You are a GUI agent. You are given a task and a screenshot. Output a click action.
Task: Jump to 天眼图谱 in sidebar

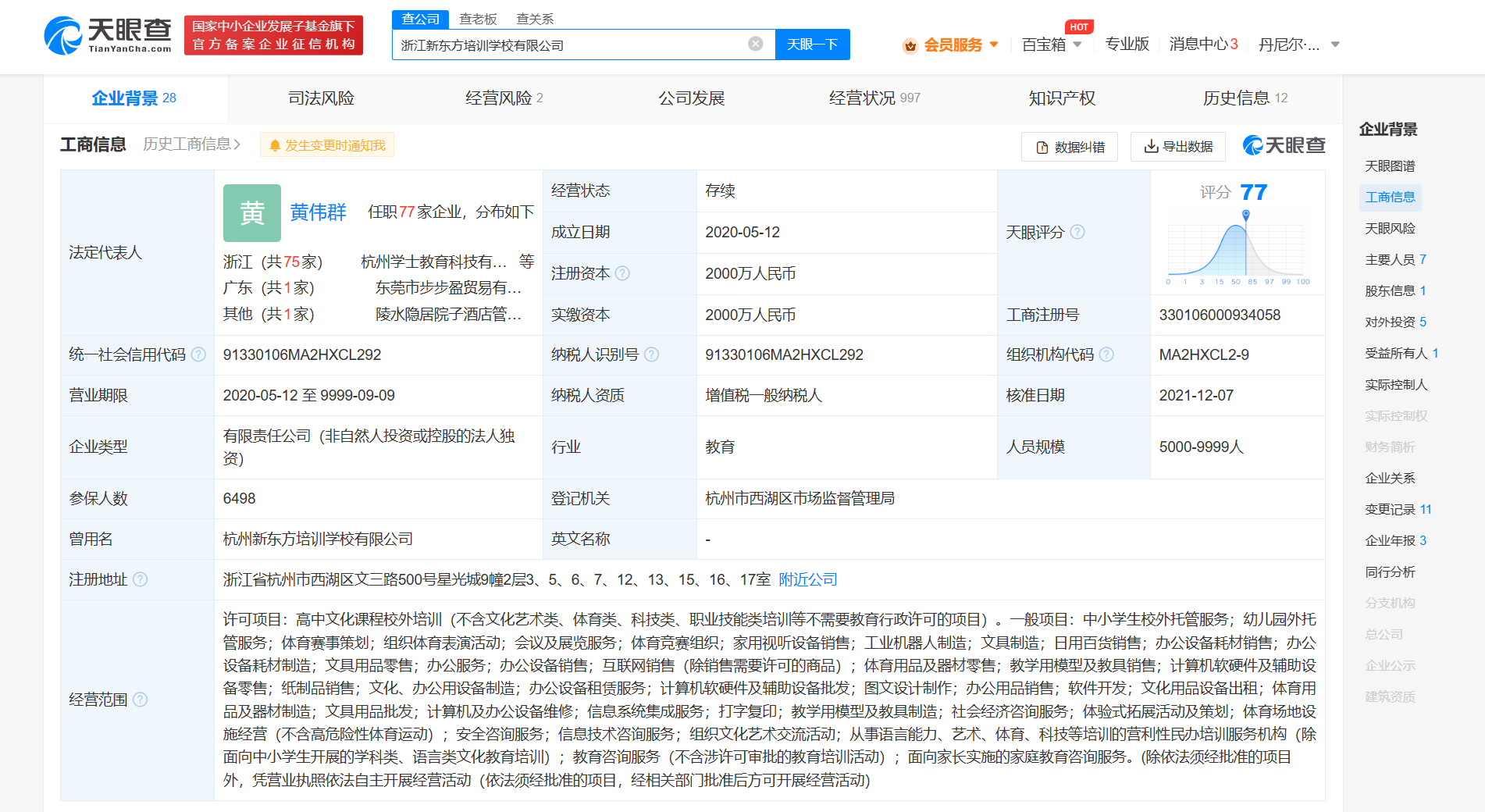1390,166
